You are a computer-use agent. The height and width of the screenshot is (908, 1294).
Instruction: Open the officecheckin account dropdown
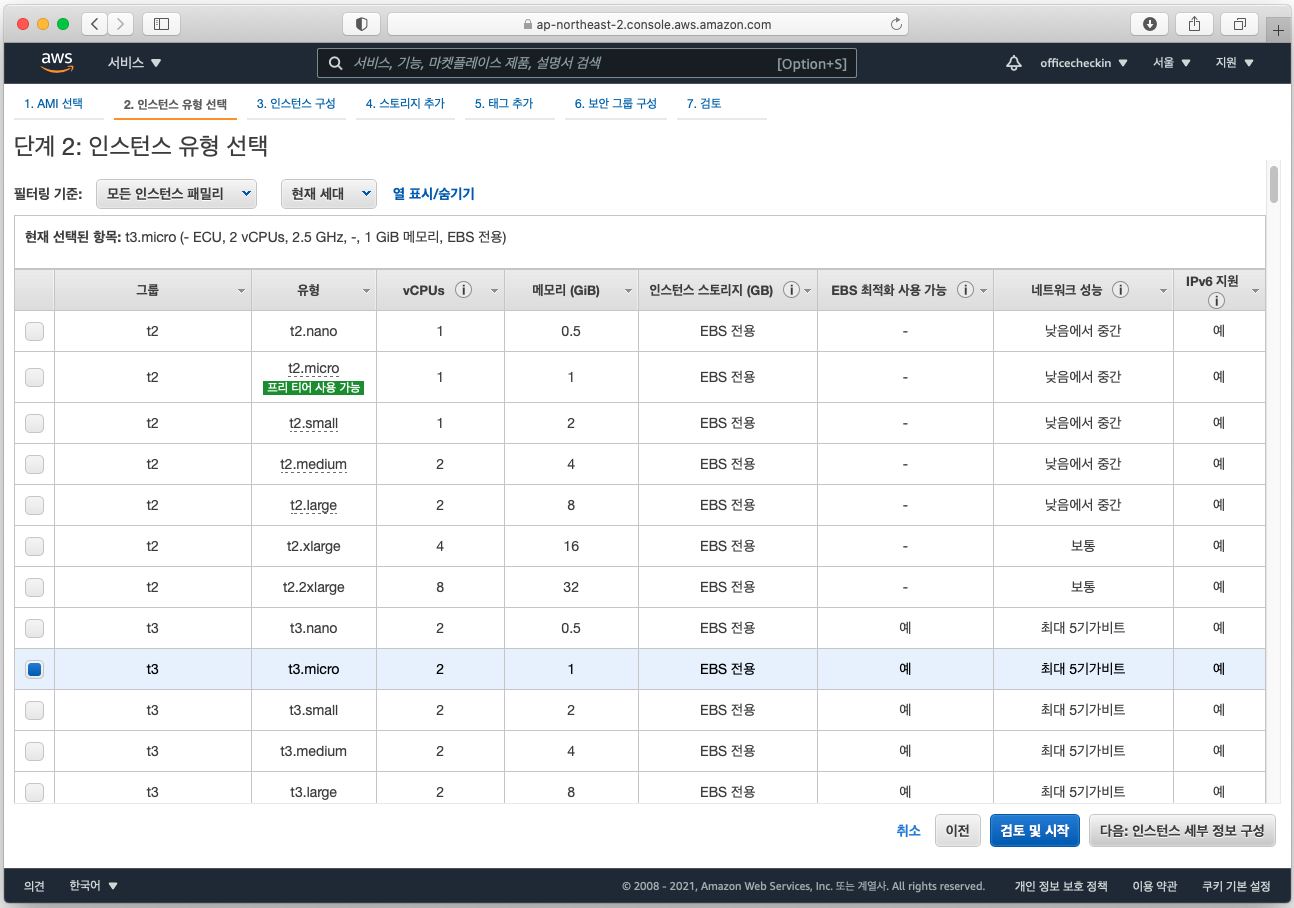1084,63
